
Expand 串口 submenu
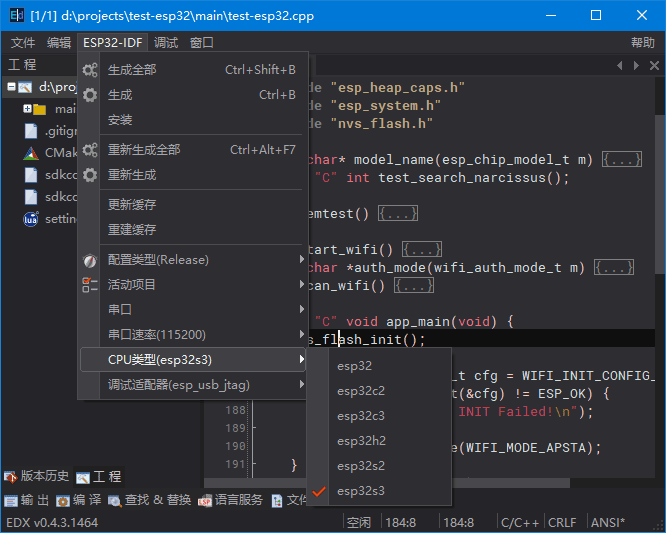(192, 310)
